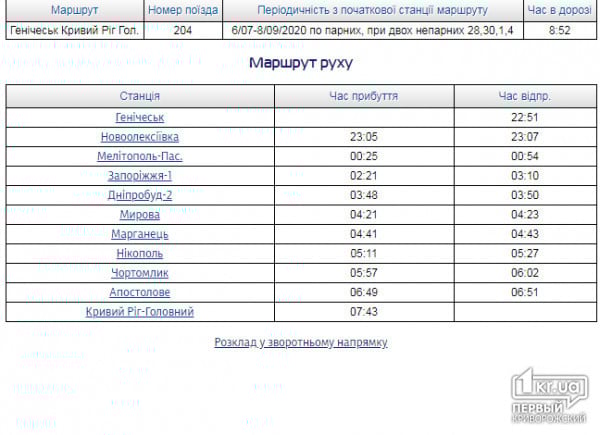Open the Чортомлик station link
Image resolution: width=600 pixels, height=435 pixels.
(x=140, y=273)
